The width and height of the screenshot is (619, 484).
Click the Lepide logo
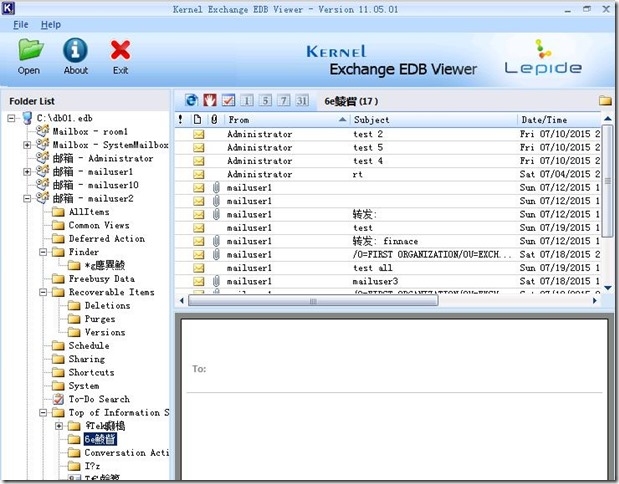coord(543,57)
